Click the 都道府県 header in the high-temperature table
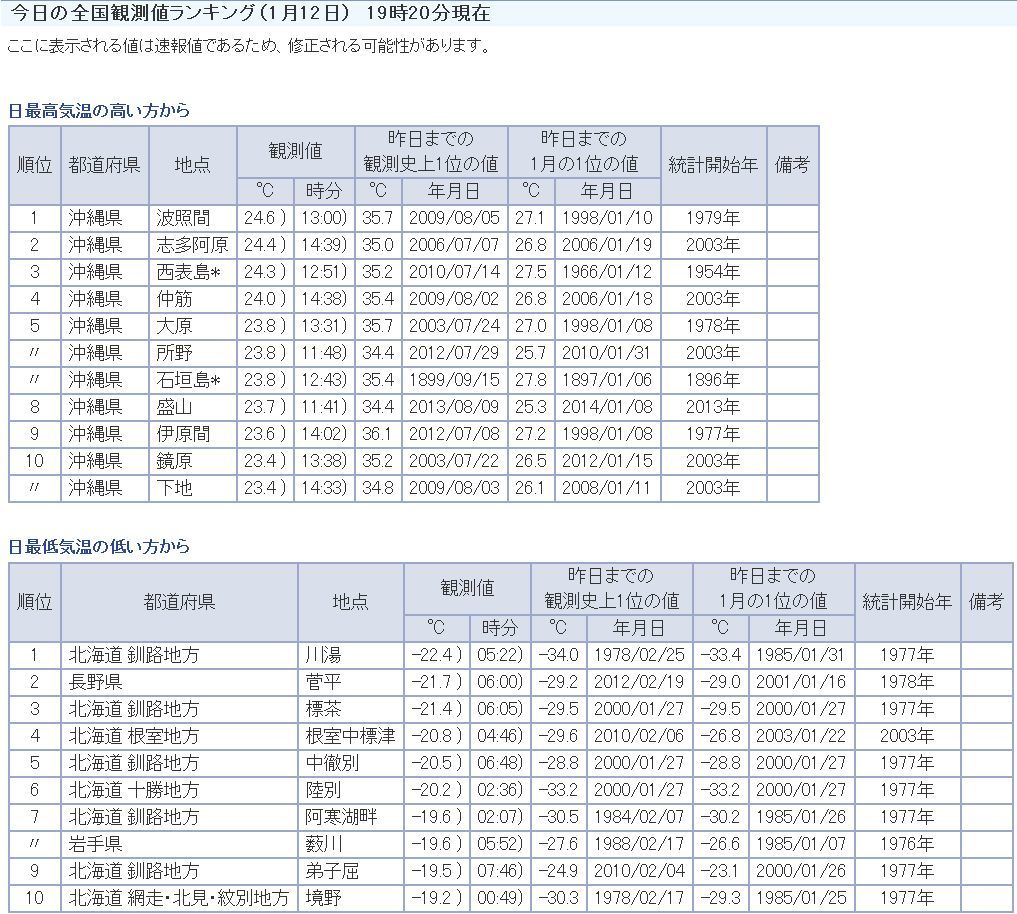This screenshot has width=1017, height=914. click(104, 165)
